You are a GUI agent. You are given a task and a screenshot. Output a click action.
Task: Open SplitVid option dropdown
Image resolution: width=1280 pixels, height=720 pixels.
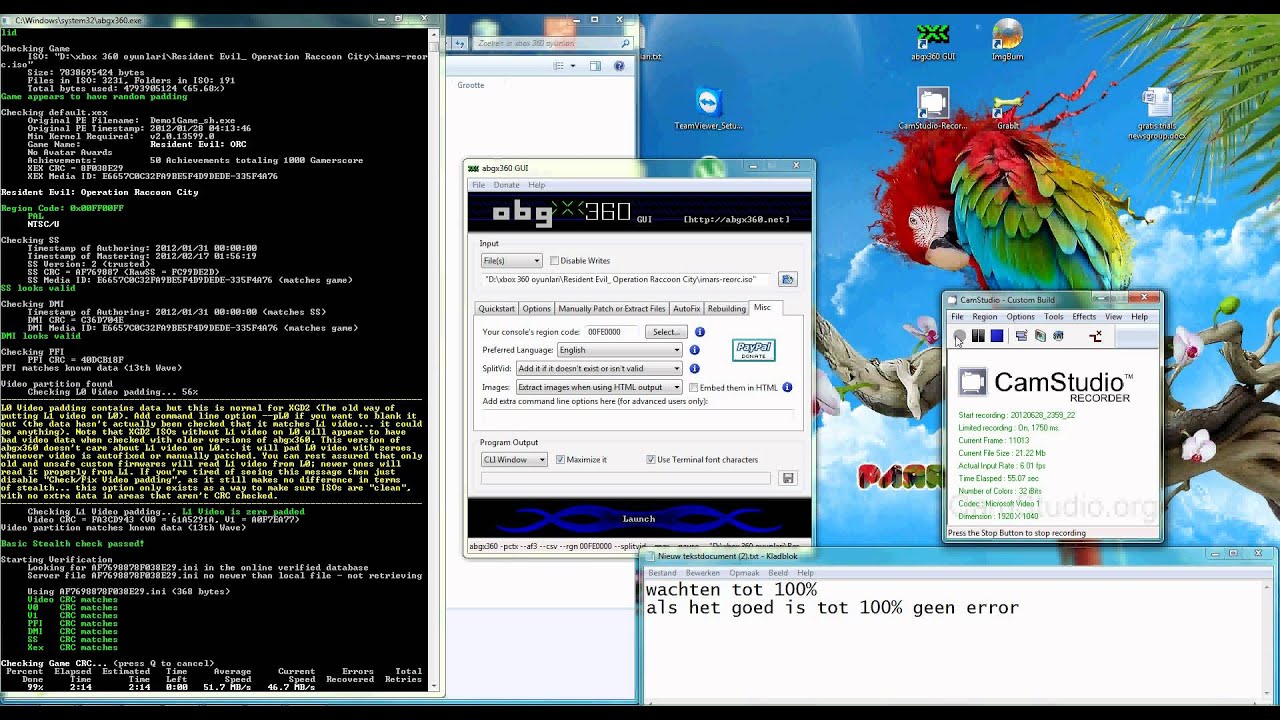[x=598, y=369]
